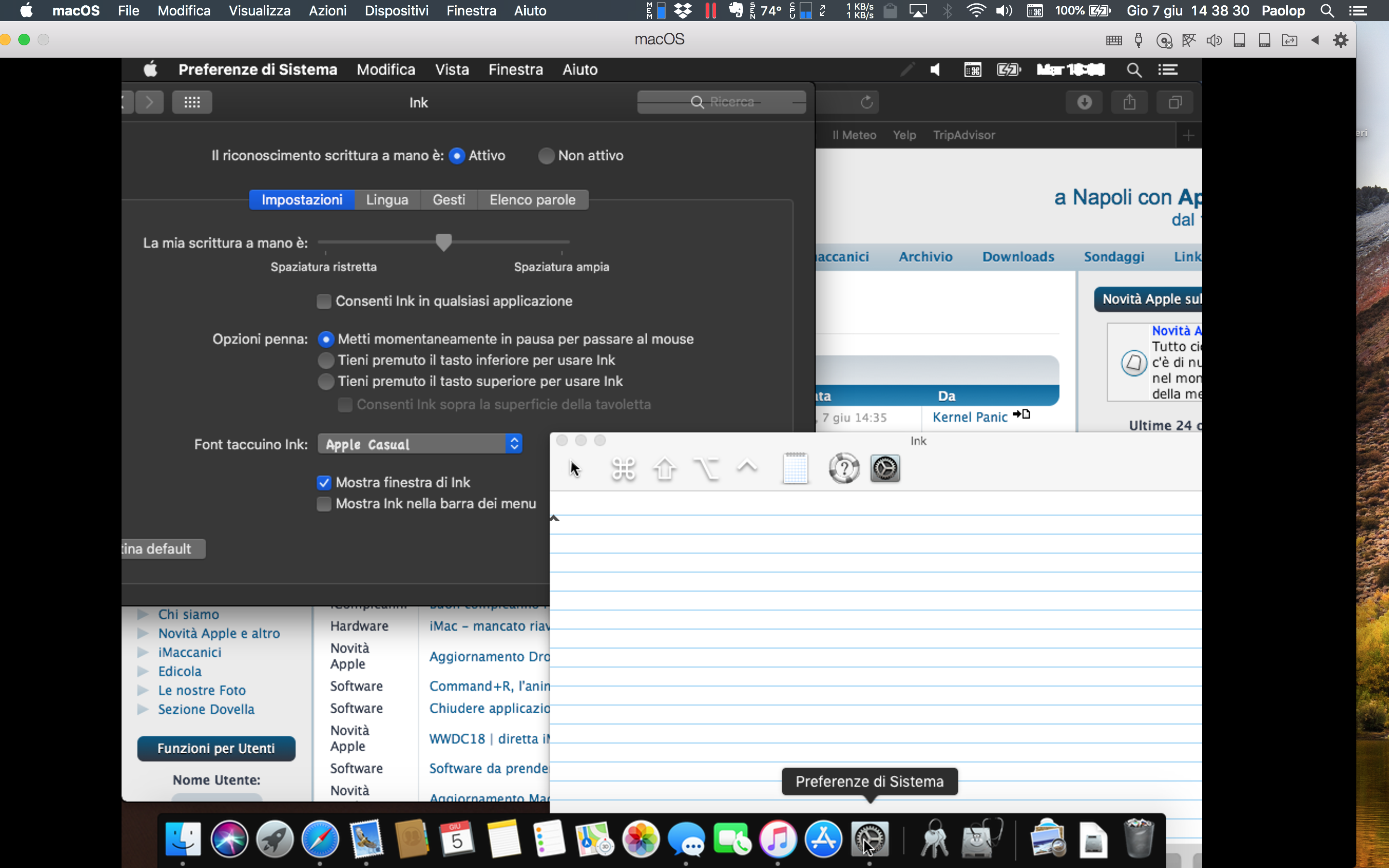This screenshot has width=1389, height=868.
Task: Switch to the Elenco parole tab
Action: tap(532, 200)
